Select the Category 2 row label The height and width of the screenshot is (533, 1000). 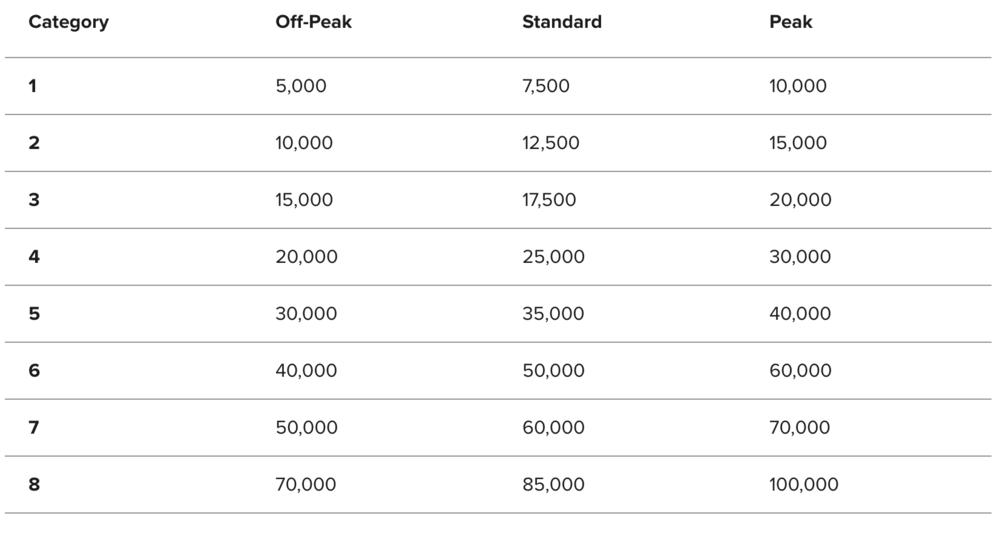[x=34, y=143]
